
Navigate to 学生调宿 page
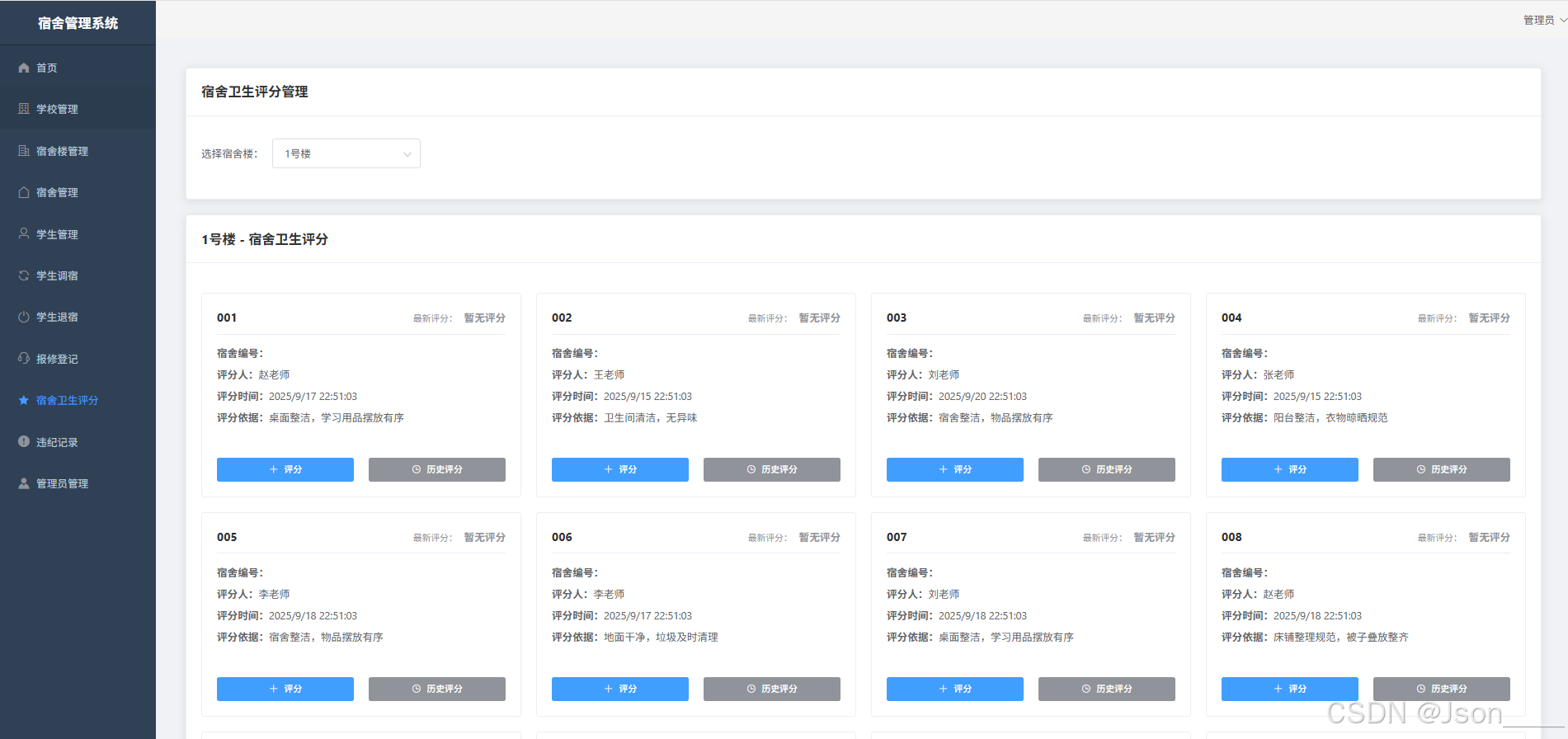78,275
